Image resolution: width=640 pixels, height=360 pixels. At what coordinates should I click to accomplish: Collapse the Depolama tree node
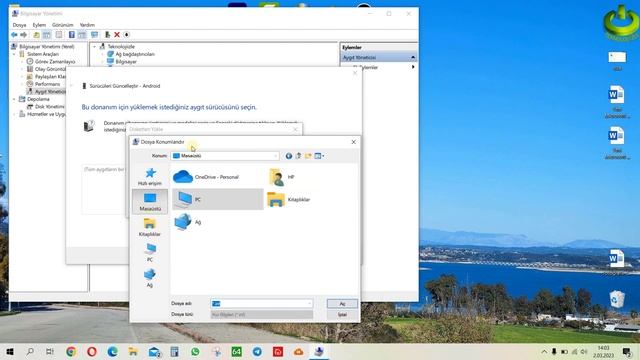[x=14, y=99]
